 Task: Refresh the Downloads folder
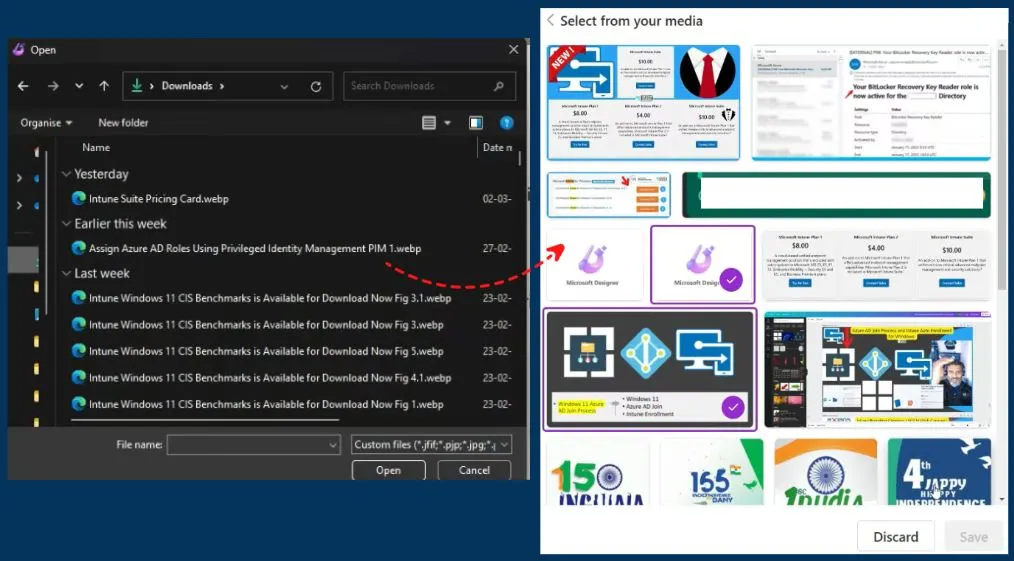[x=316, y=86]
